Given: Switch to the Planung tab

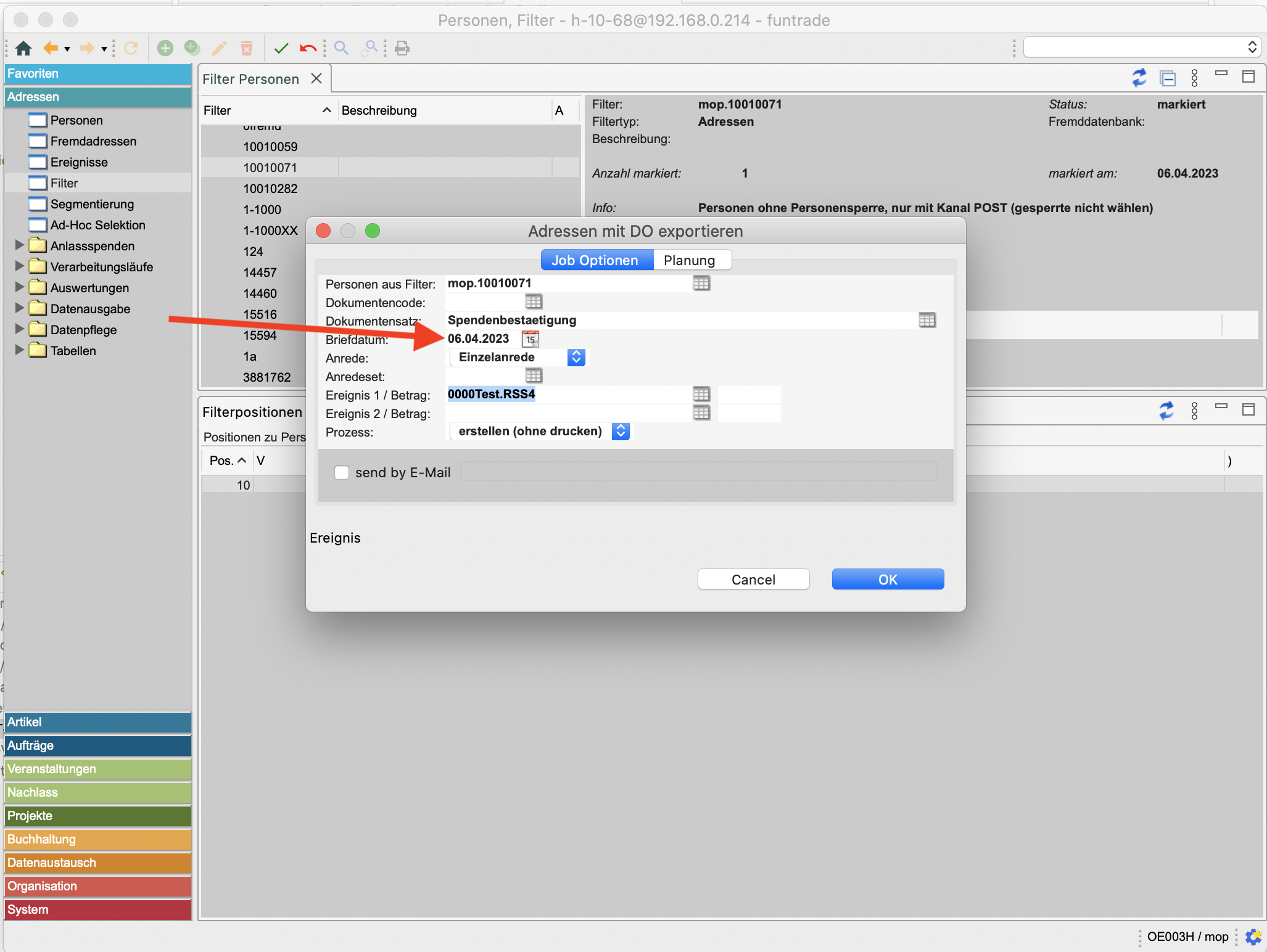Looking at the screenshot, I should (x=689, y=260).
